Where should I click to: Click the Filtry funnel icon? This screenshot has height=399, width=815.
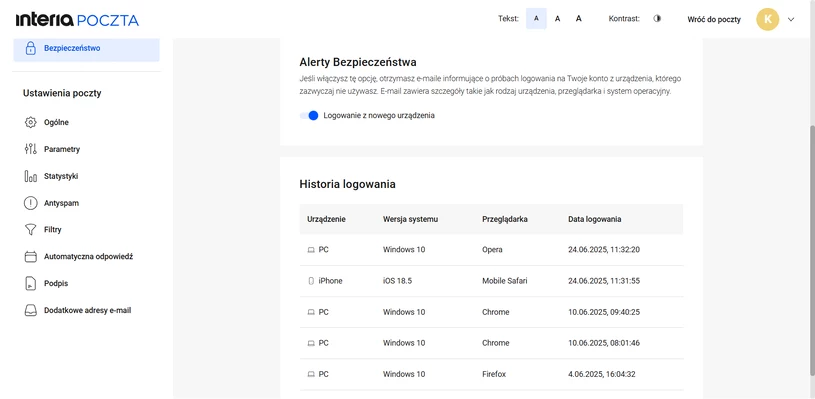coord(31,230)
